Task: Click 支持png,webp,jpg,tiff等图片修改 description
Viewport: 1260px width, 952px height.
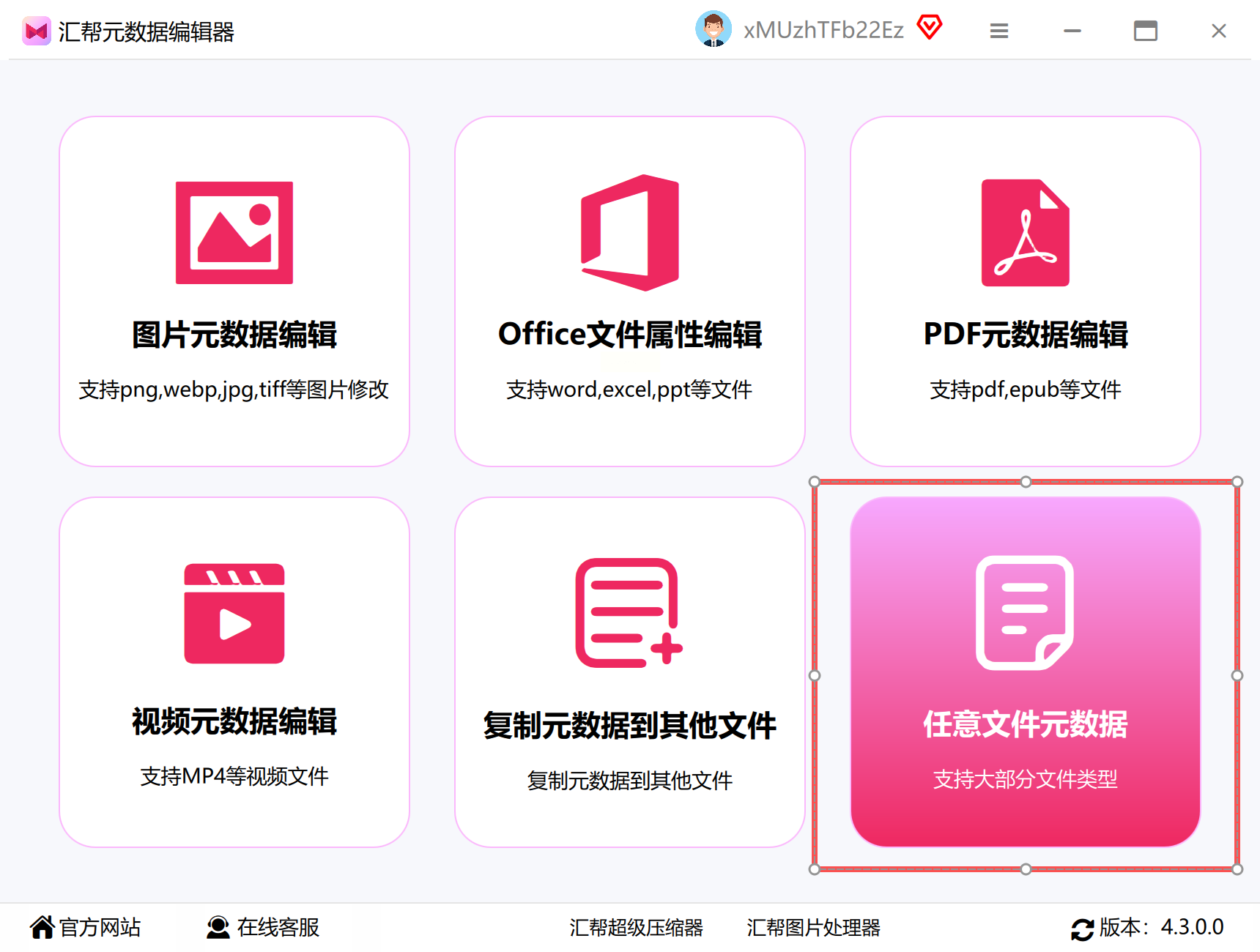Action: click(234, 390)
